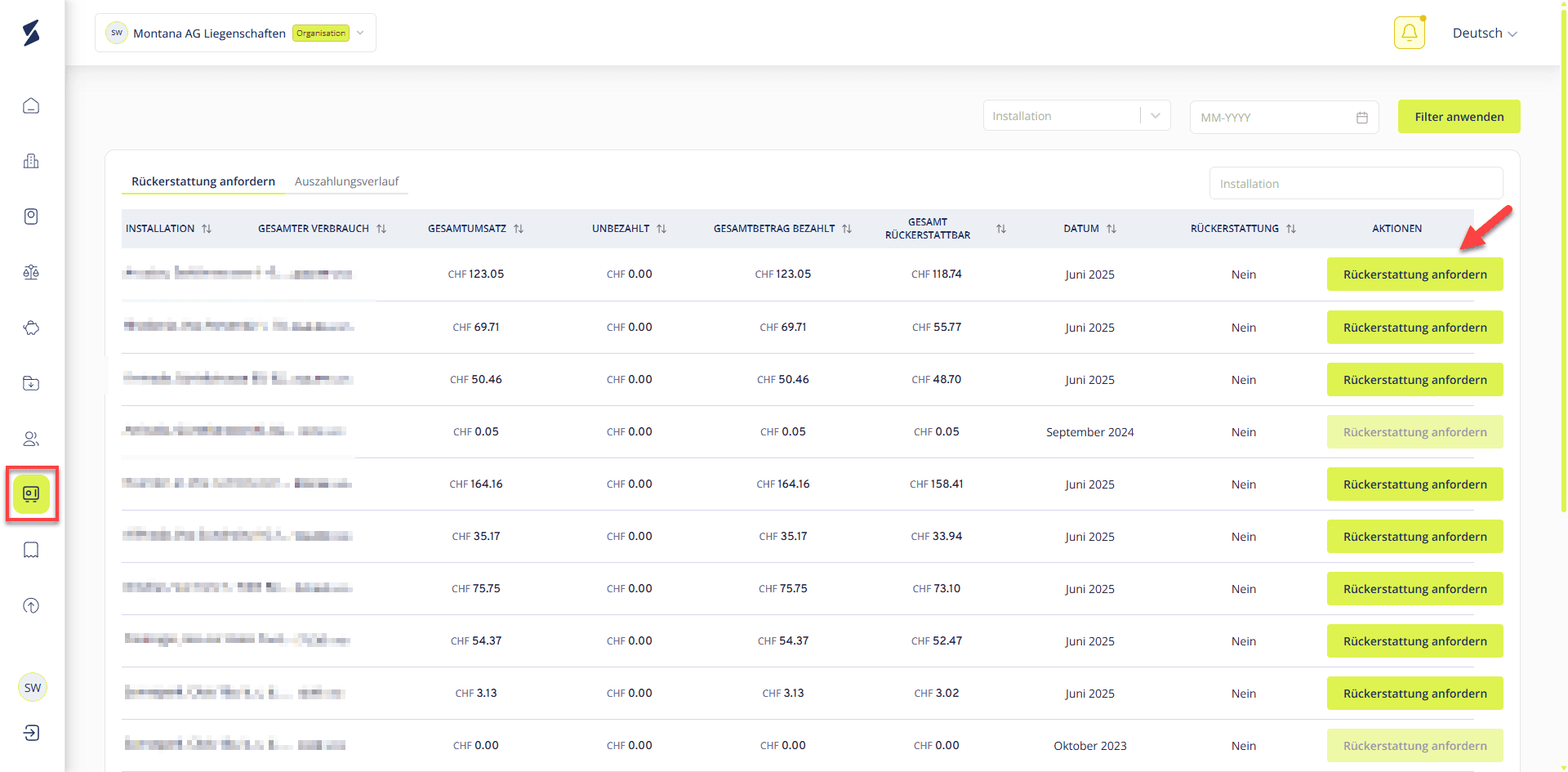Sort by Gesamtumsatz column
Image resolution: width=1568 pixels, height=772 pixels.
(x=519, y=229)
